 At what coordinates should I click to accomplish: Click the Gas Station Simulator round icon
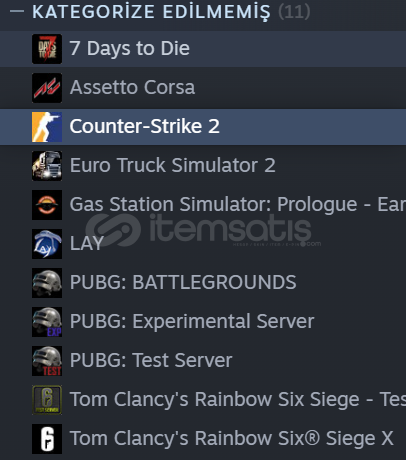pos(47,205)
